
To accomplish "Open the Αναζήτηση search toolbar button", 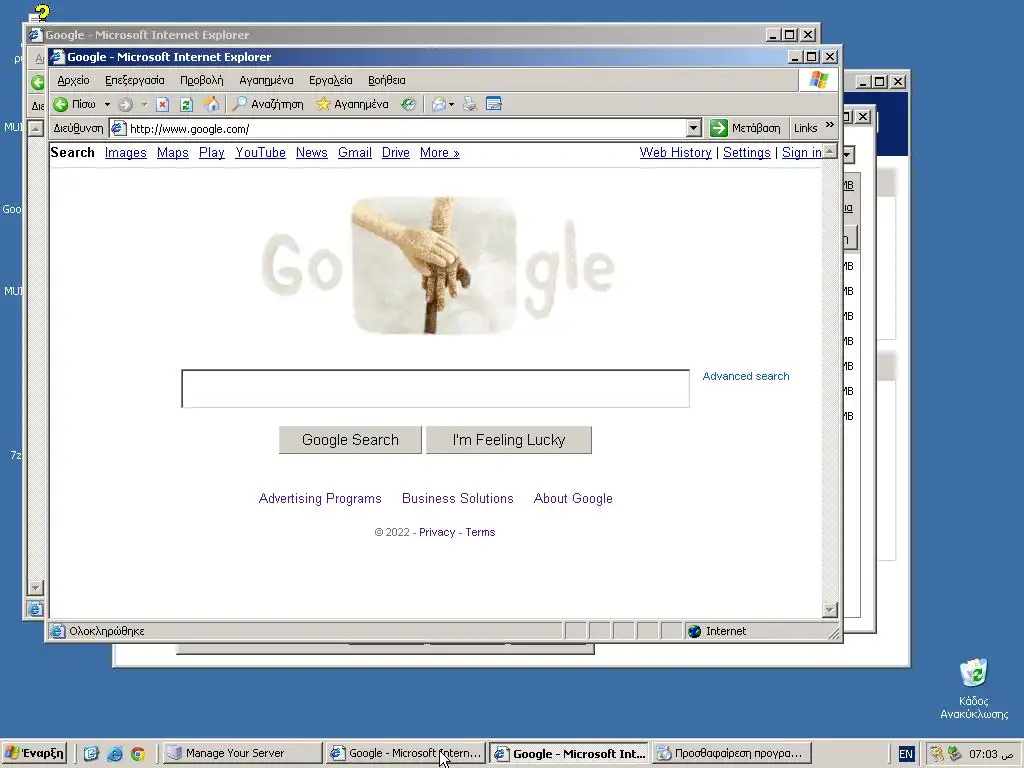I will [x=268, y=104].
